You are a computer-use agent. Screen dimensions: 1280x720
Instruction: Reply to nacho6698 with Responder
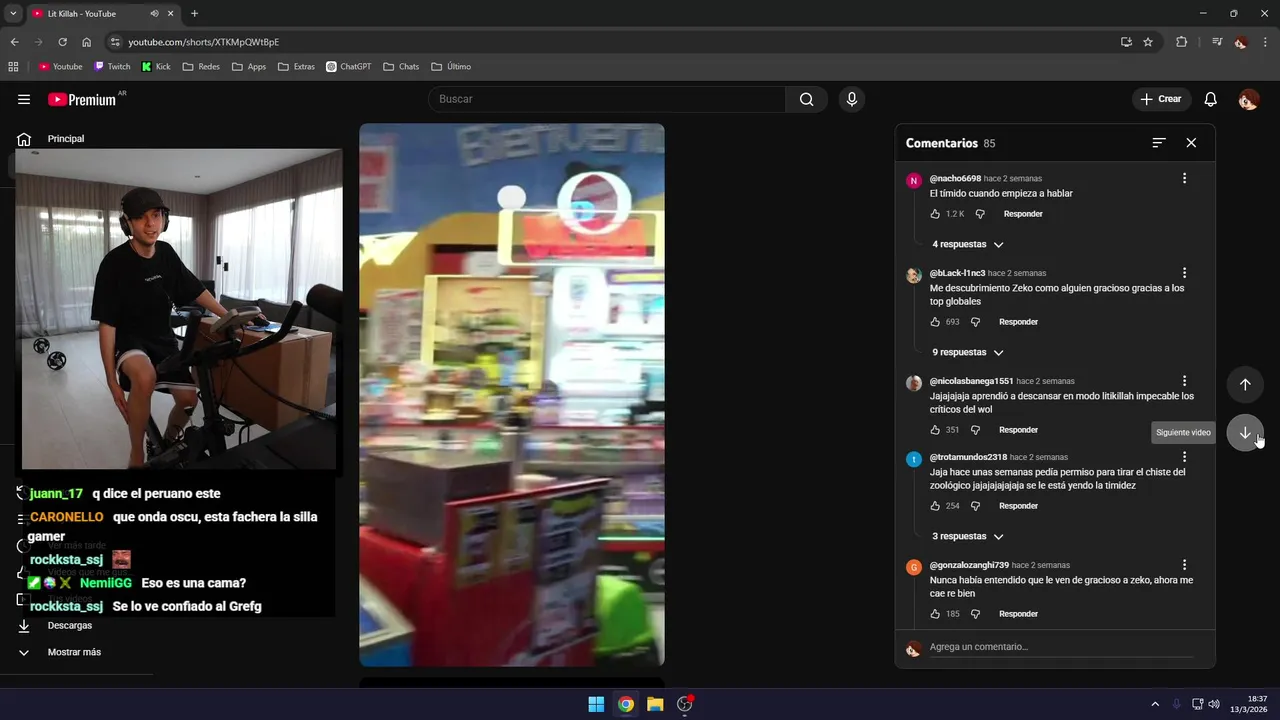click(x=1023, y=214)
